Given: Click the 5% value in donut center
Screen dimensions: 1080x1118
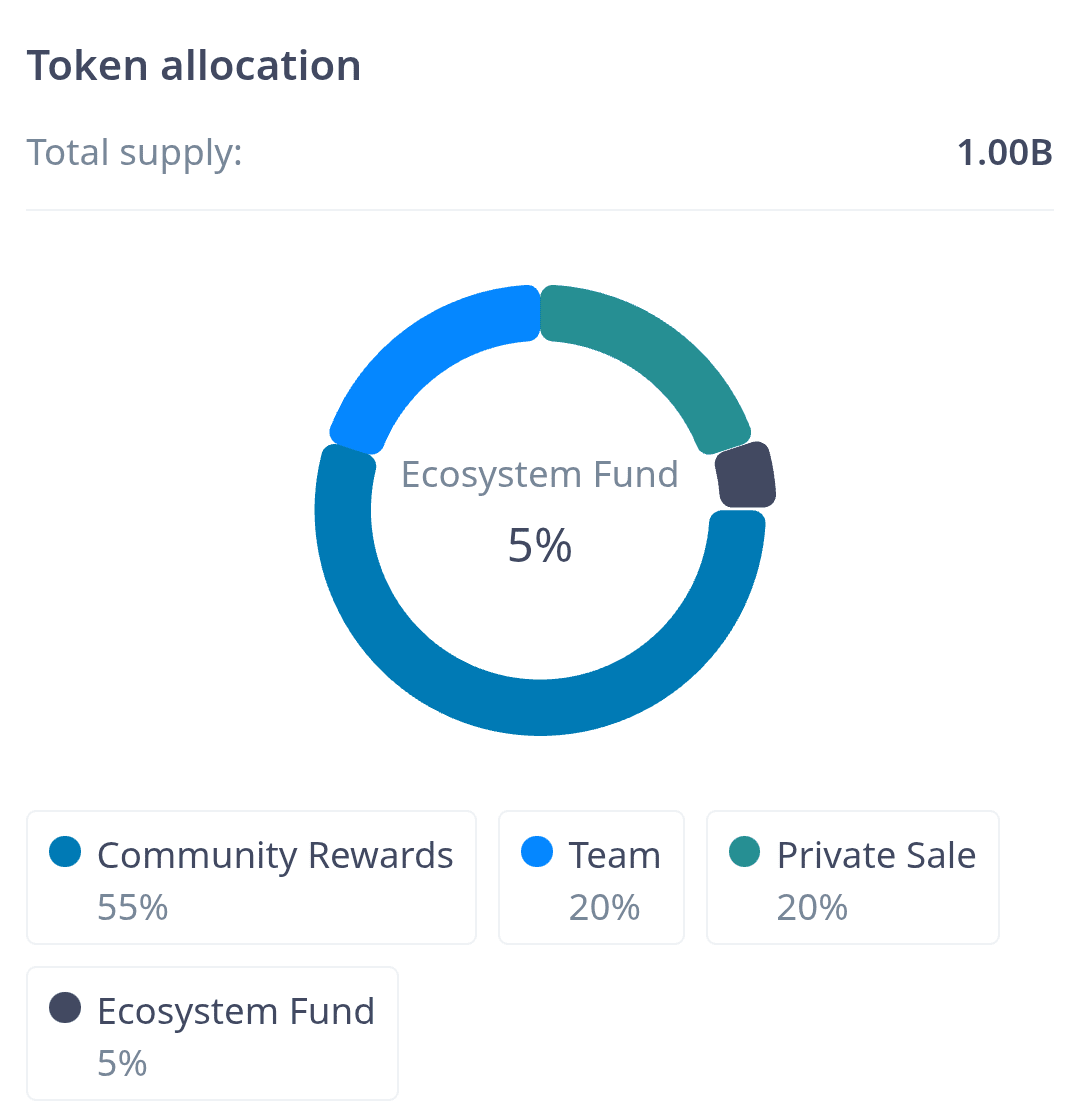Looking at the screenshot, I should click(540, 546).
